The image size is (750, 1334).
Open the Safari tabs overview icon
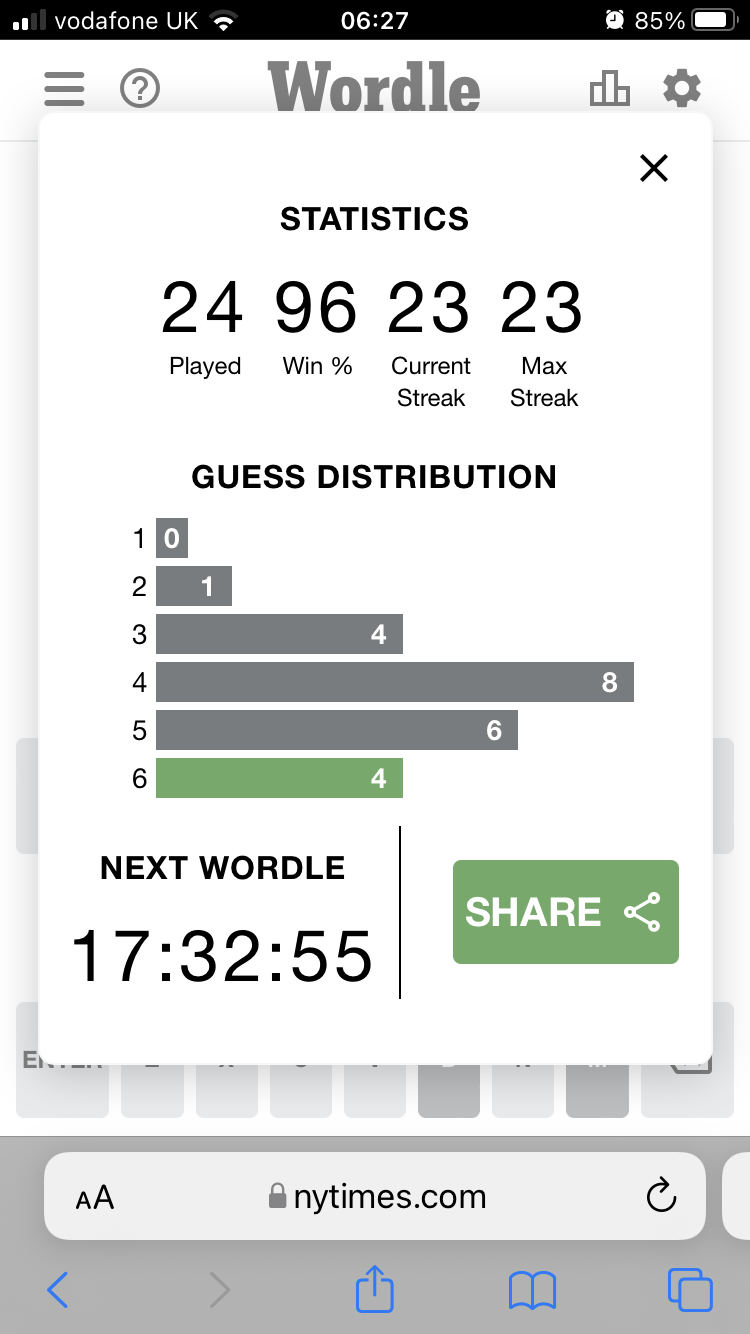[x=690, y=1289]
